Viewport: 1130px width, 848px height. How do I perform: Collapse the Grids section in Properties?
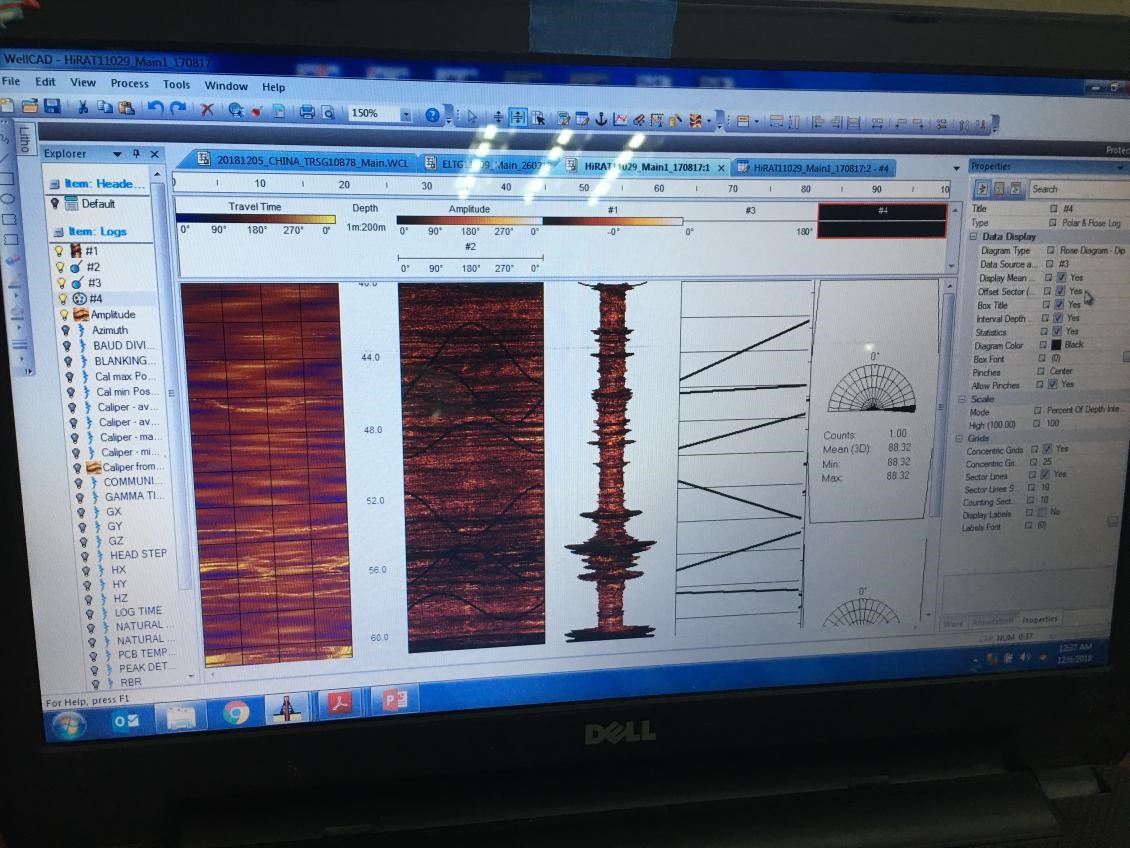pyautogui.click(x=961, y=438)
